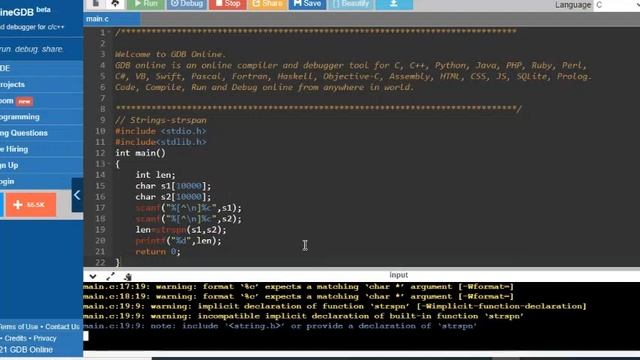Collapse the comment block fold arrow on line 1
The image size is (640, 360).
[x=109, y=32]
